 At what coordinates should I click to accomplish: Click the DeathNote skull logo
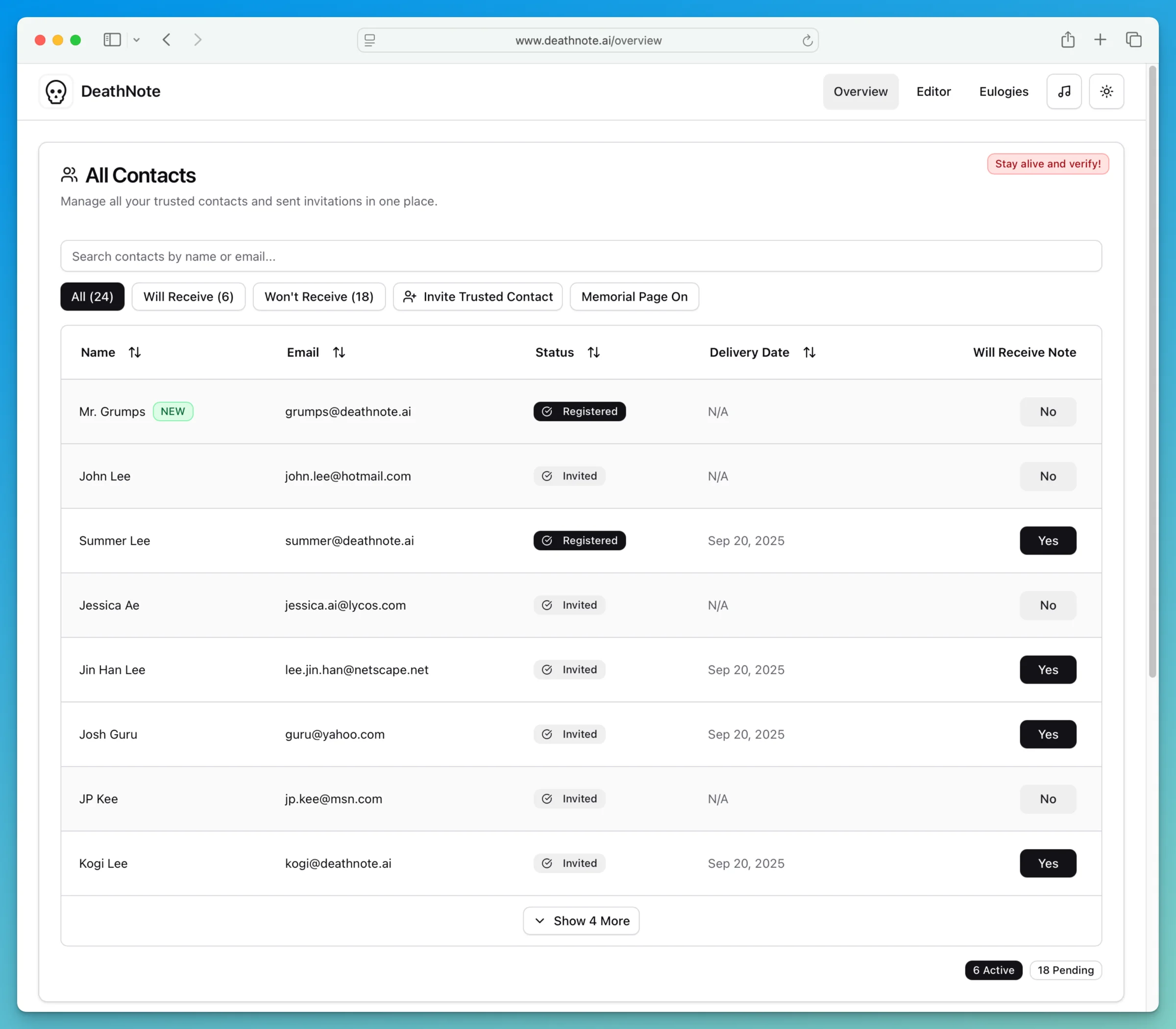[x=55, y=91]
